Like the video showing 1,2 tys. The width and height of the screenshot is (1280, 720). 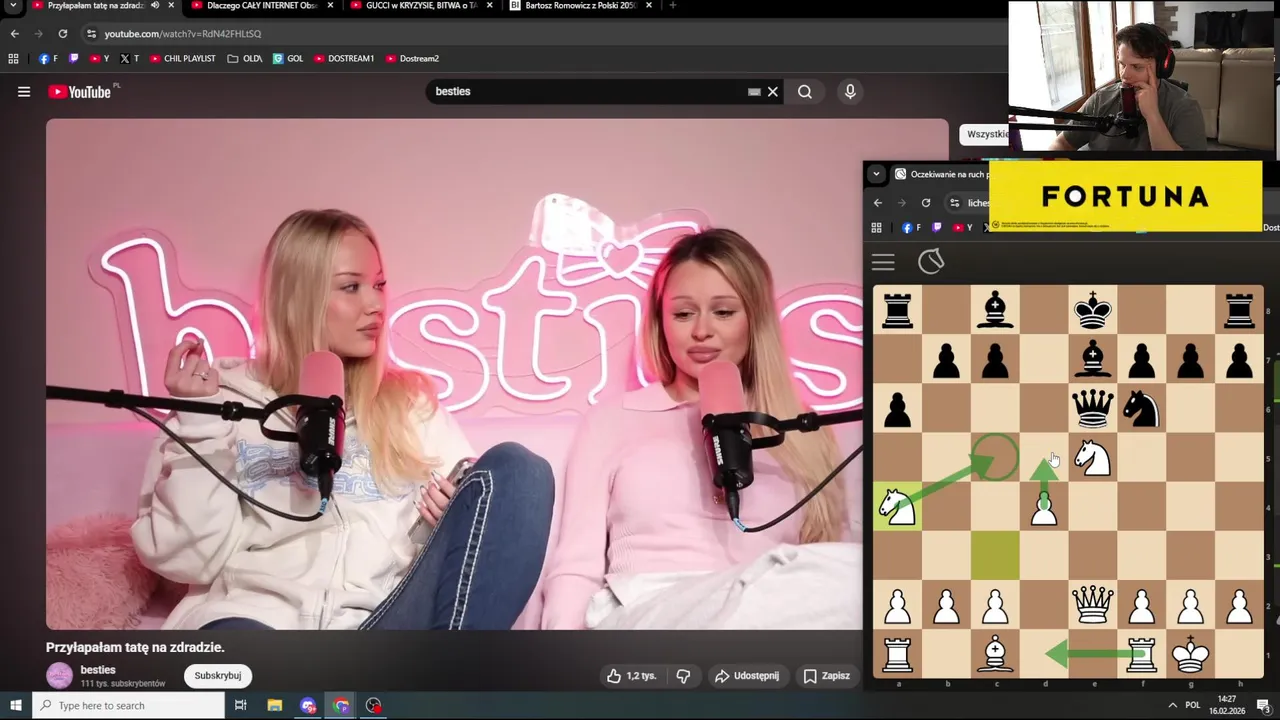click(631, 676)
